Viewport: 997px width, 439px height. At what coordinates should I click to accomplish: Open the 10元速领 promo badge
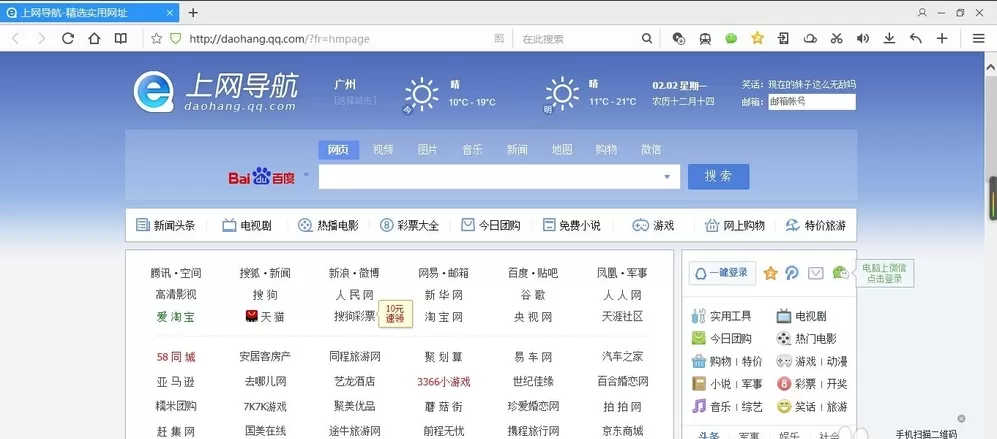395,314
